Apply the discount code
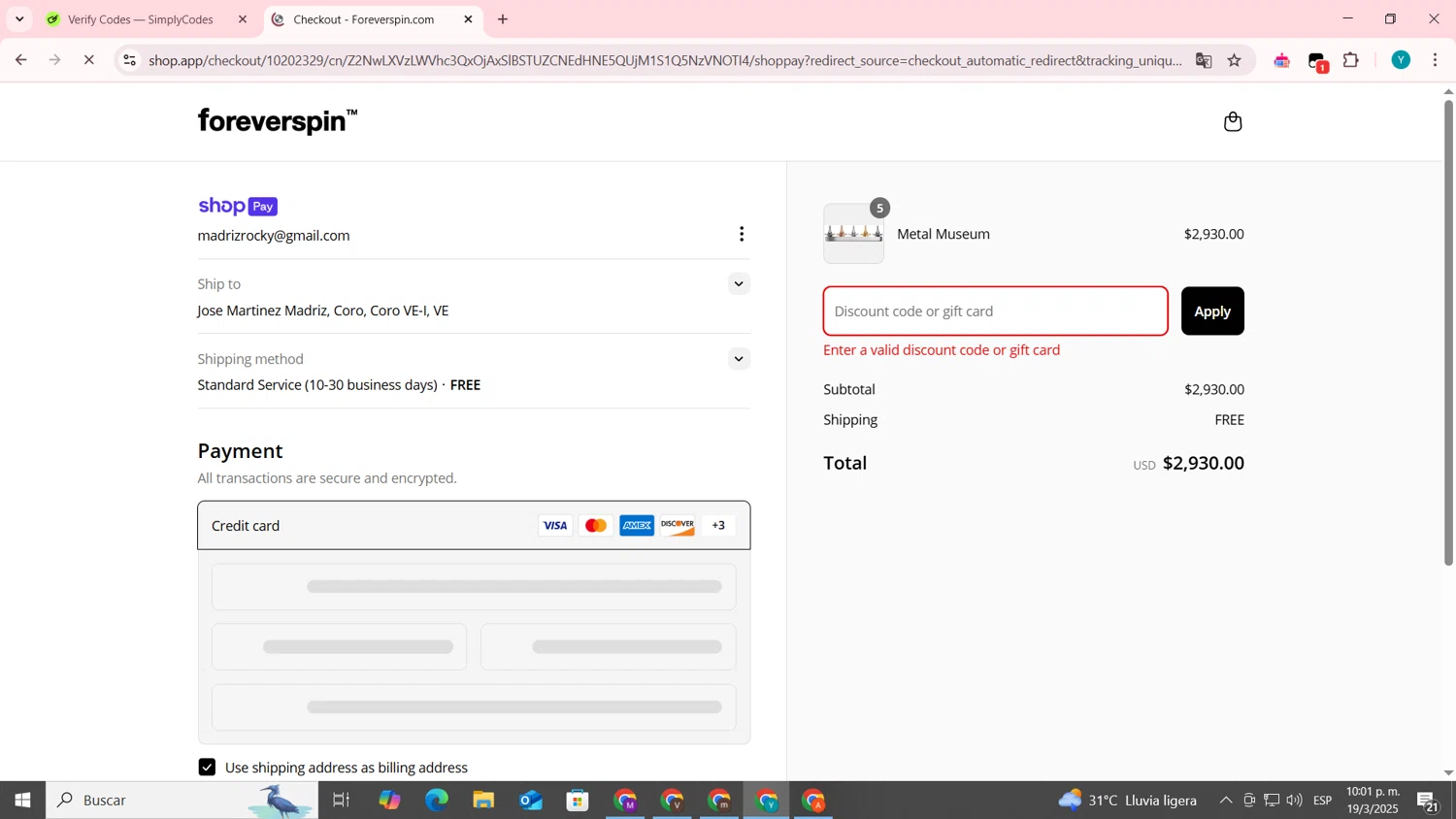This screenshot has width=1456, height=819. tap(1212, 311)
